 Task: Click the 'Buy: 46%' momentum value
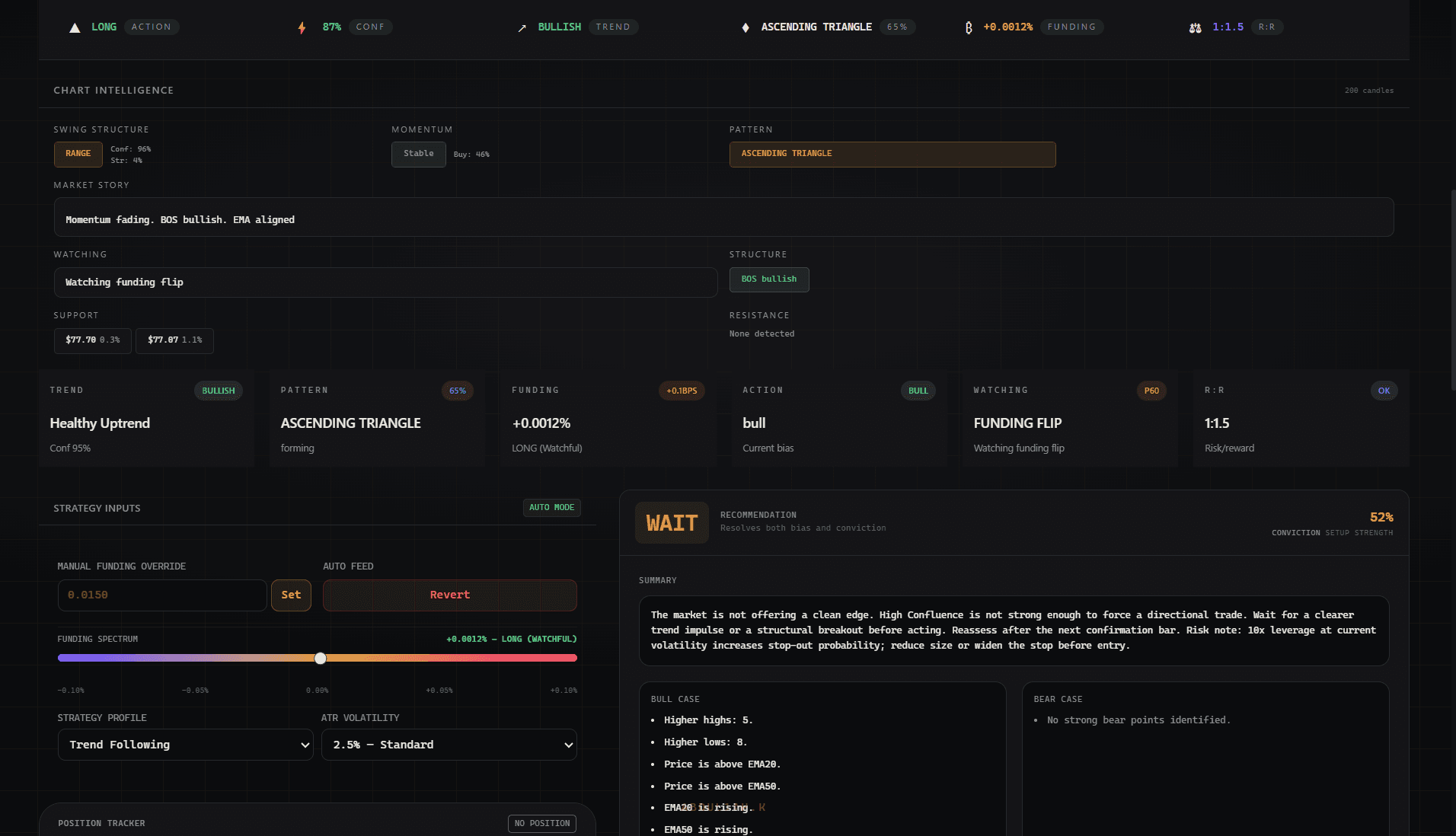[x=471, y=155]
